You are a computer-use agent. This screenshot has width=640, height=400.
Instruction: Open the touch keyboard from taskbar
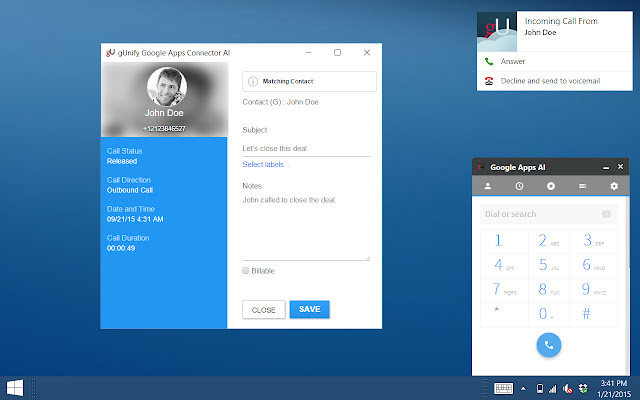pos(503,388)
